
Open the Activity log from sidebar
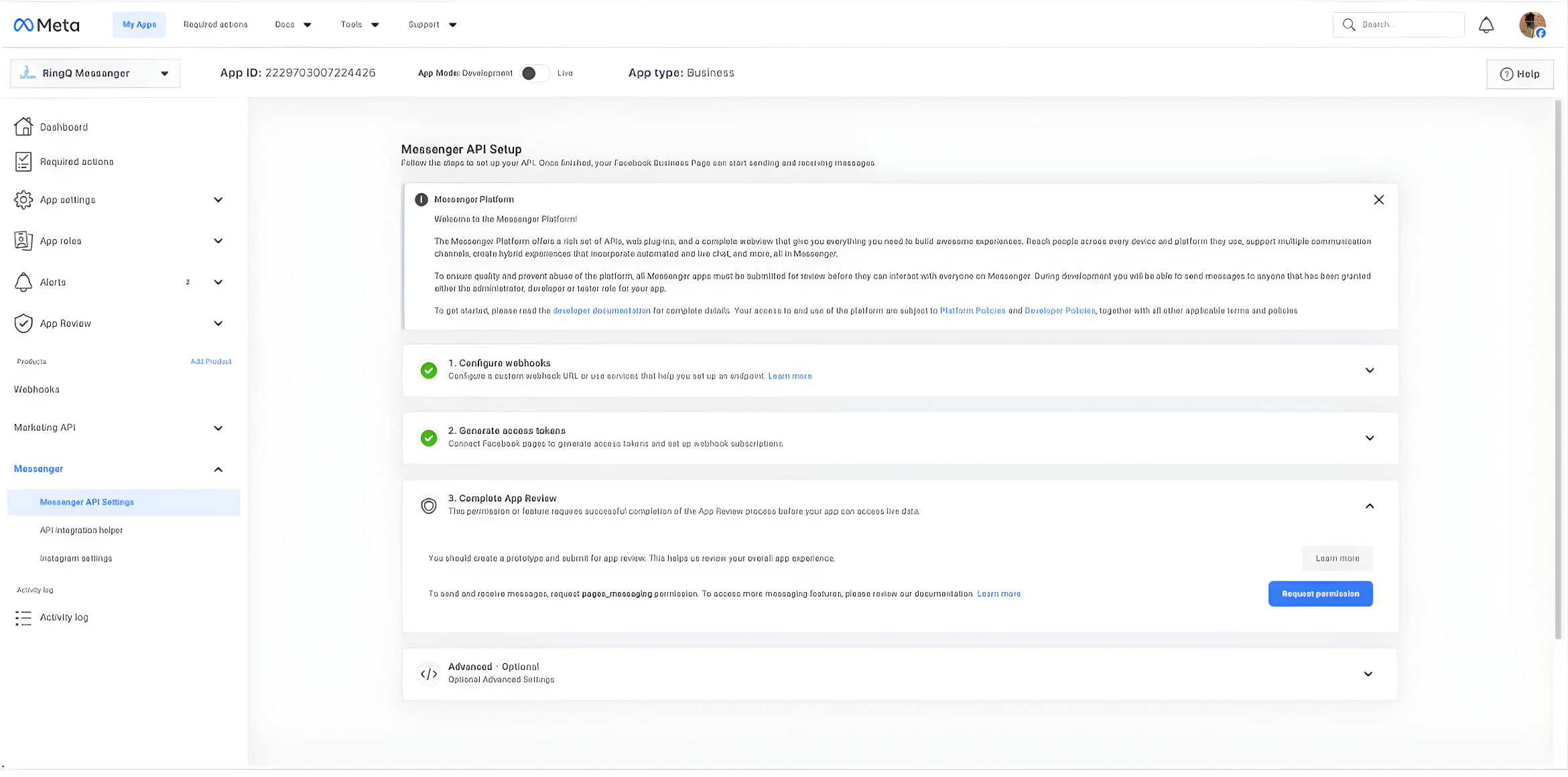pos(64,617)
